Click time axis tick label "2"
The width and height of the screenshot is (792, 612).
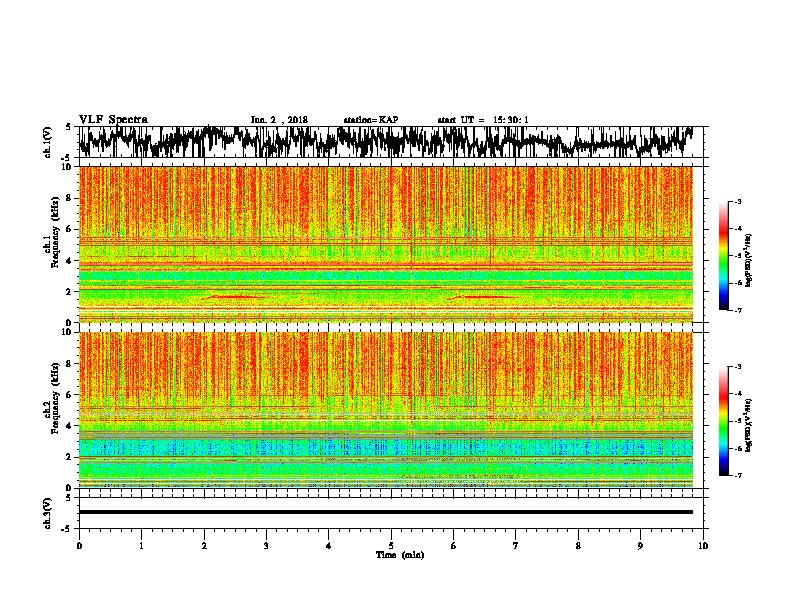204,546
